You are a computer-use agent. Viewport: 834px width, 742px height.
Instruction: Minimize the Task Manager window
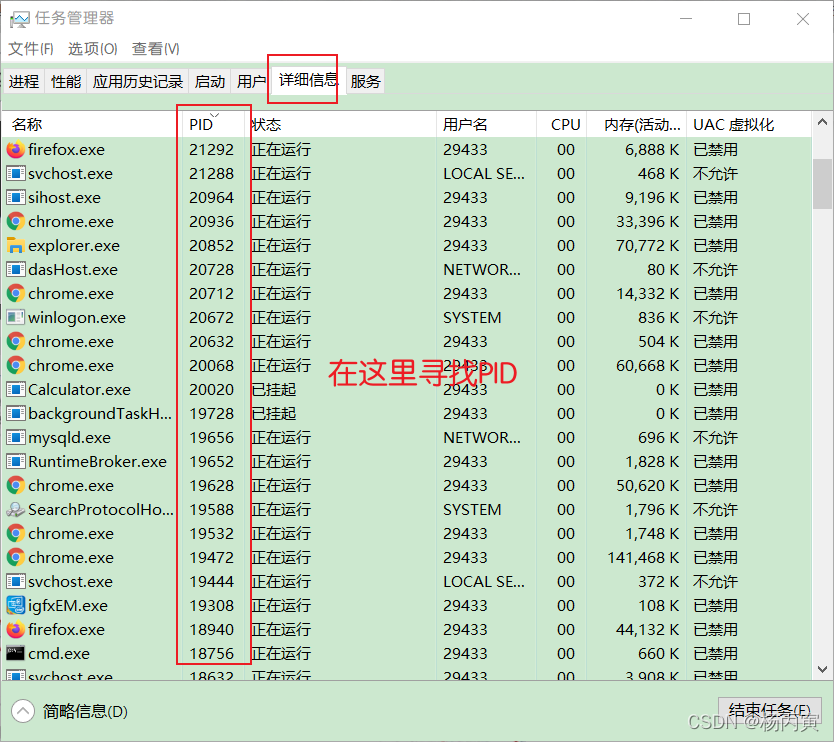click(686, 19)
